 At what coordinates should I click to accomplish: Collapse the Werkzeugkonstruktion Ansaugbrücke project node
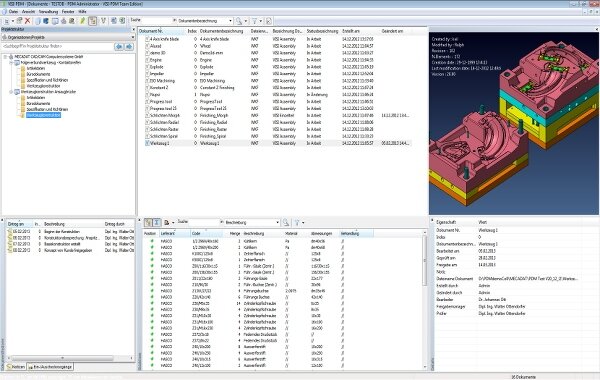coord(11,92)
